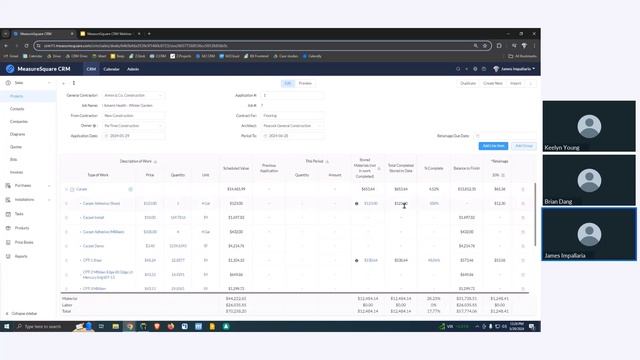This screenshot has height=360, width=640.
Task: Toggle the black dot on Carpet Adhesive row
Action: [356, 204]
